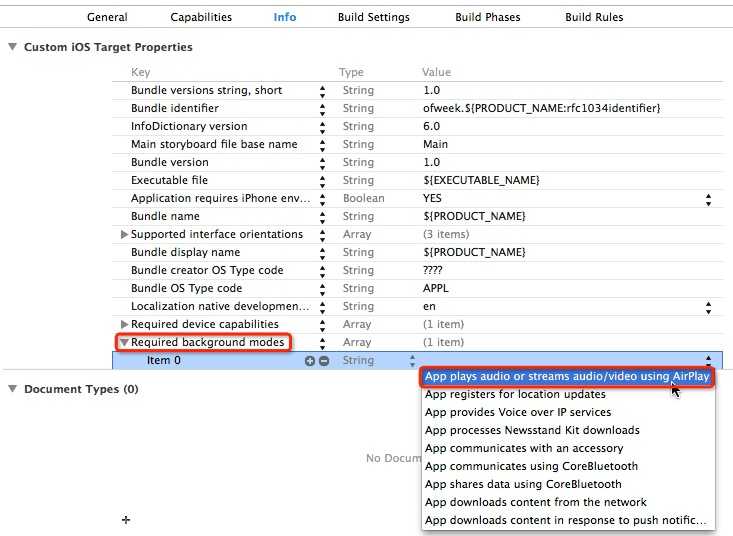
Task: Expand Supported interface orientations row
Action: click(124, 234)
